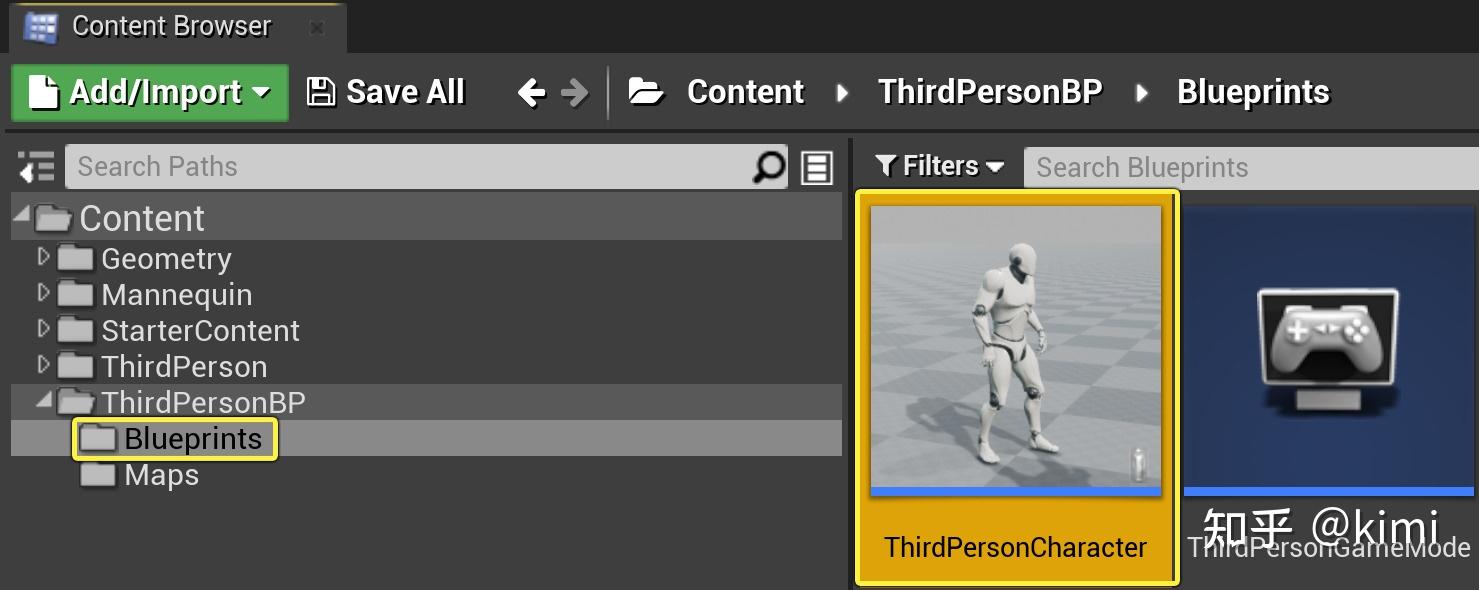Click the Content Browser tab icon
Image resolution: width=1479 pixels, height=590 pixels.
pos(41,27)
